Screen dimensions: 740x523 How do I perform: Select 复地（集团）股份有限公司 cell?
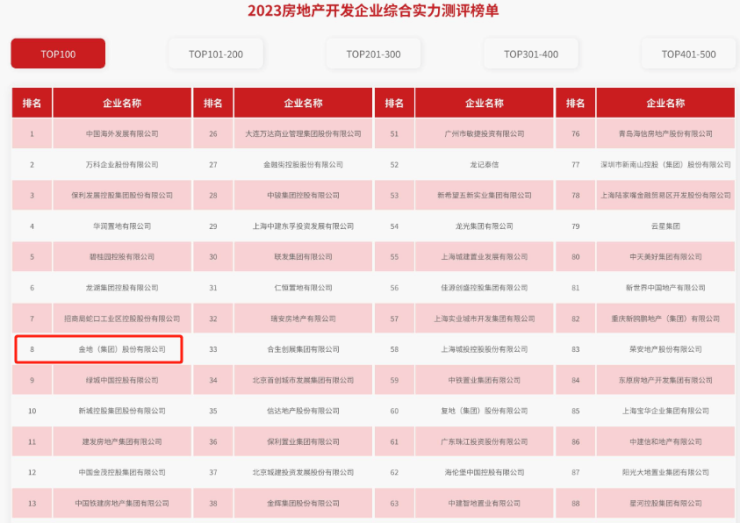(x=485, y=411)
